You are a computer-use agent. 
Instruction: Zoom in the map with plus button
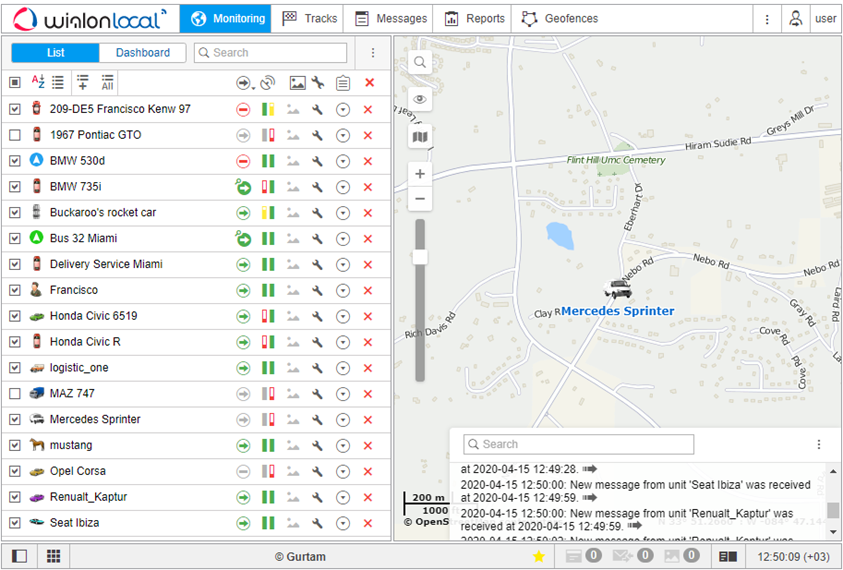tap(420, 174)
